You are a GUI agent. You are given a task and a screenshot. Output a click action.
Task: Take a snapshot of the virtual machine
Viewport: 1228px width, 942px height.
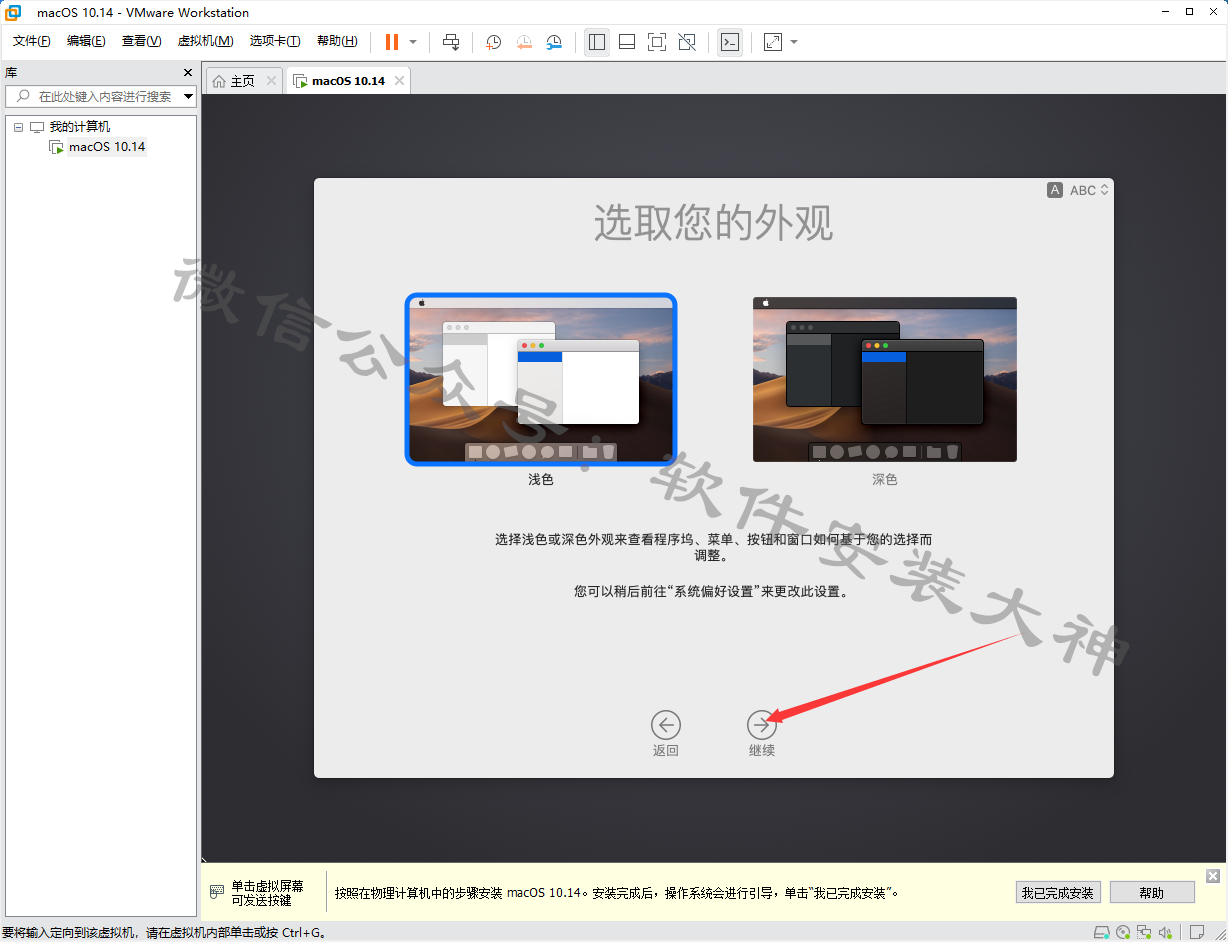coord(493,42)
